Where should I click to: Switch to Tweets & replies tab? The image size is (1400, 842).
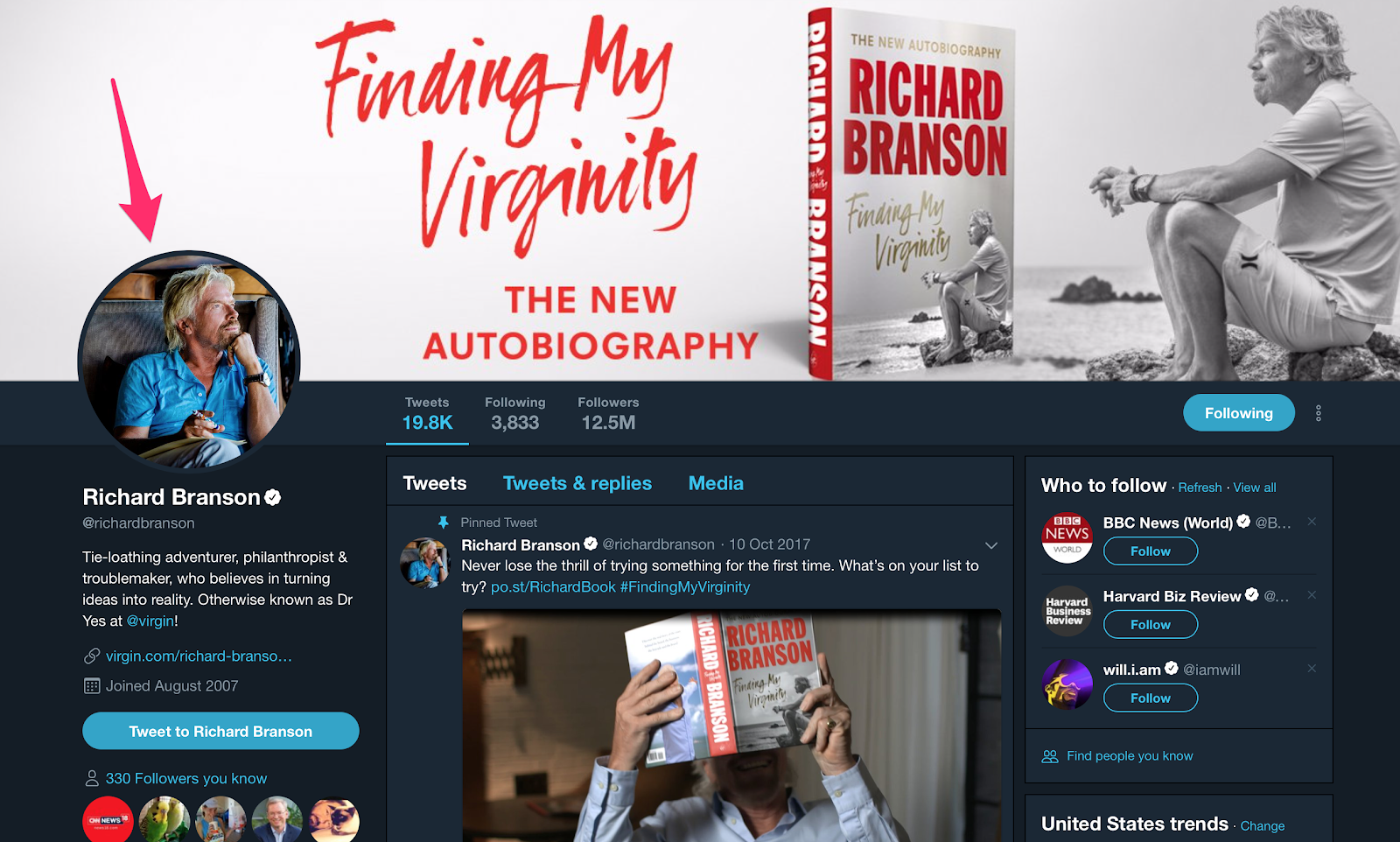(x=577, y=483)
